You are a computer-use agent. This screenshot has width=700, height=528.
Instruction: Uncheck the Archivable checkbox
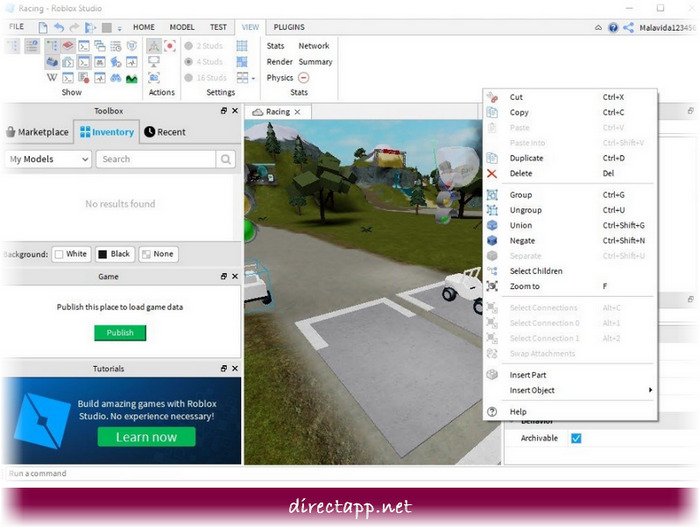tap(576, 438)
